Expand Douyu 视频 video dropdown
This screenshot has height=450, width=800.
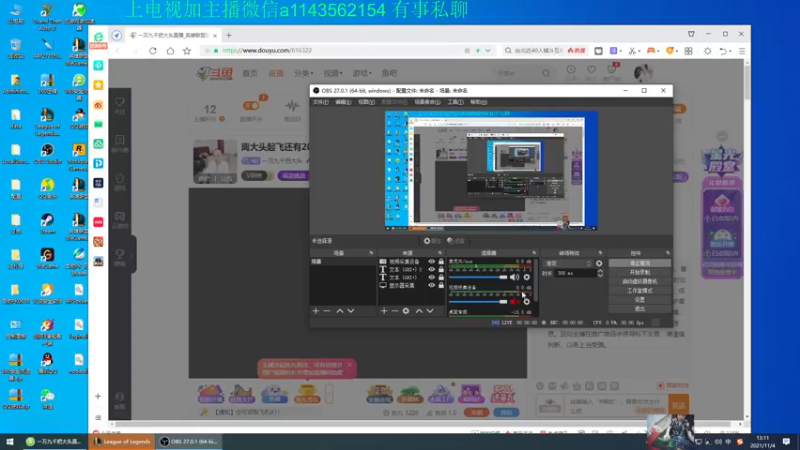(x=333, y=73)
